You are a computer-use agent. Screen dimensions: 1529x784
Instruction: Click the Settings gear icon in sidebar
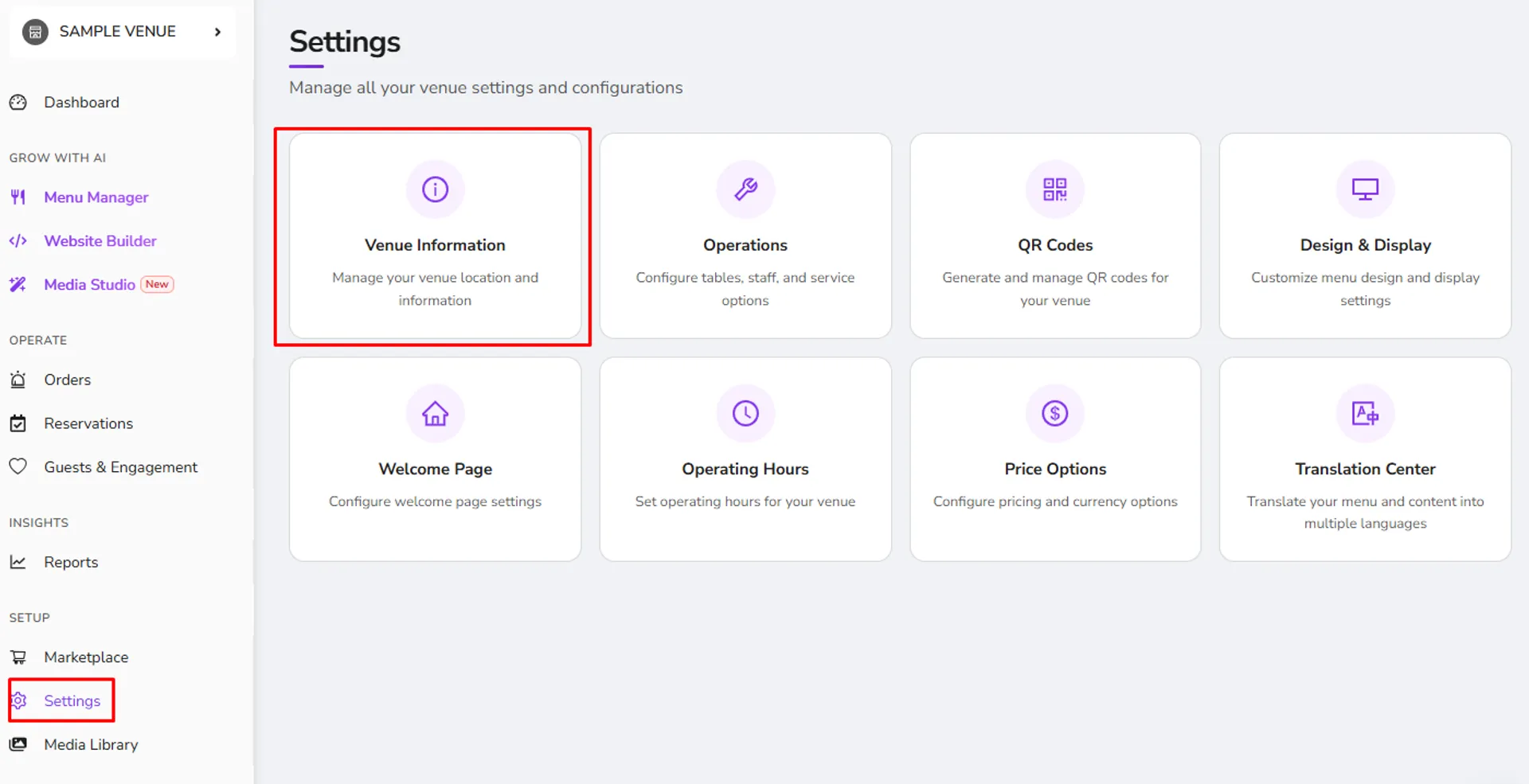19,700
